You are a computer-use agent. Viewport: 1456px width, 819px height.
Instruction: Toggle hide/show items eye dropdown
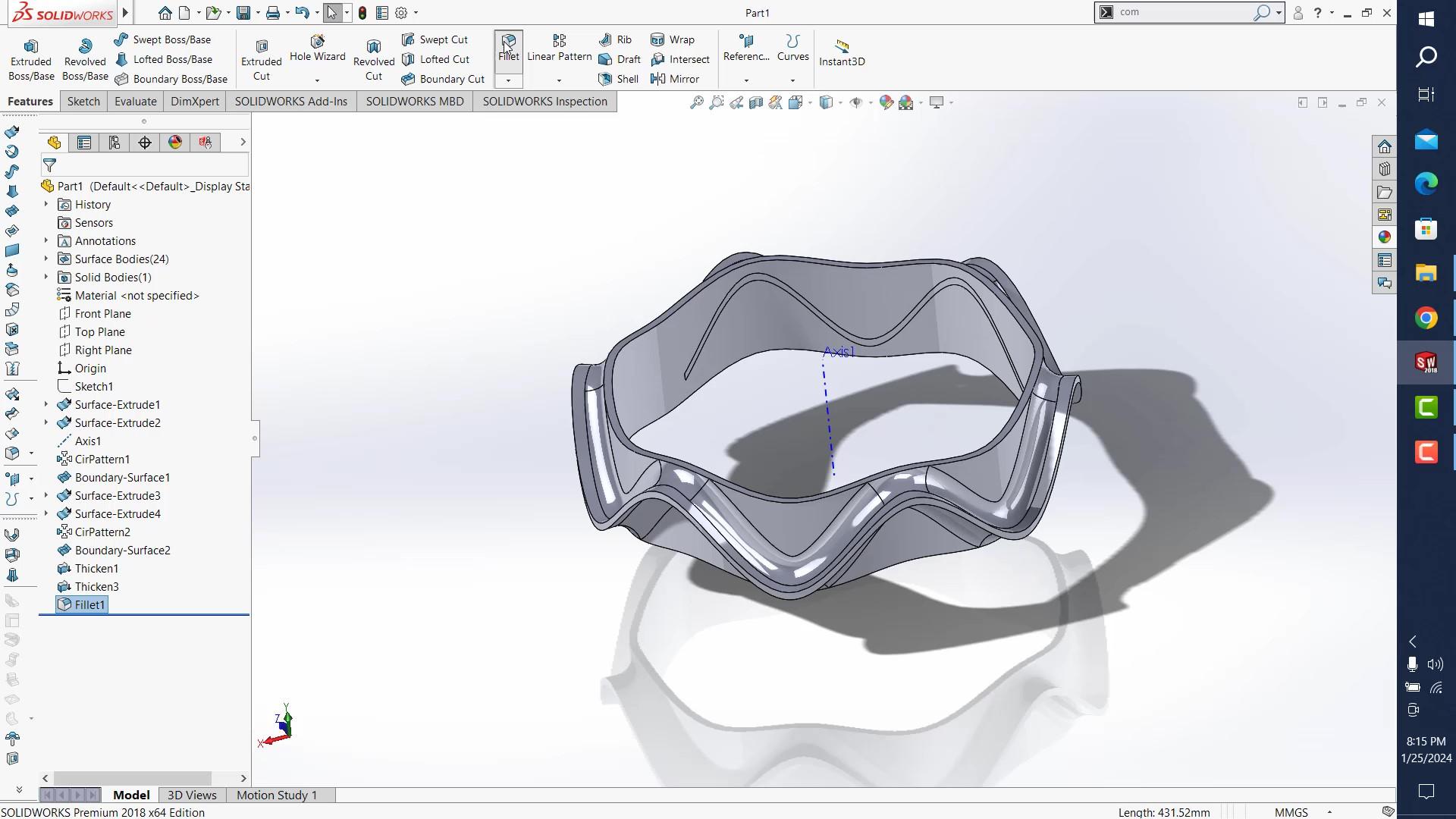pyautogui.click(x=858, y=102)
